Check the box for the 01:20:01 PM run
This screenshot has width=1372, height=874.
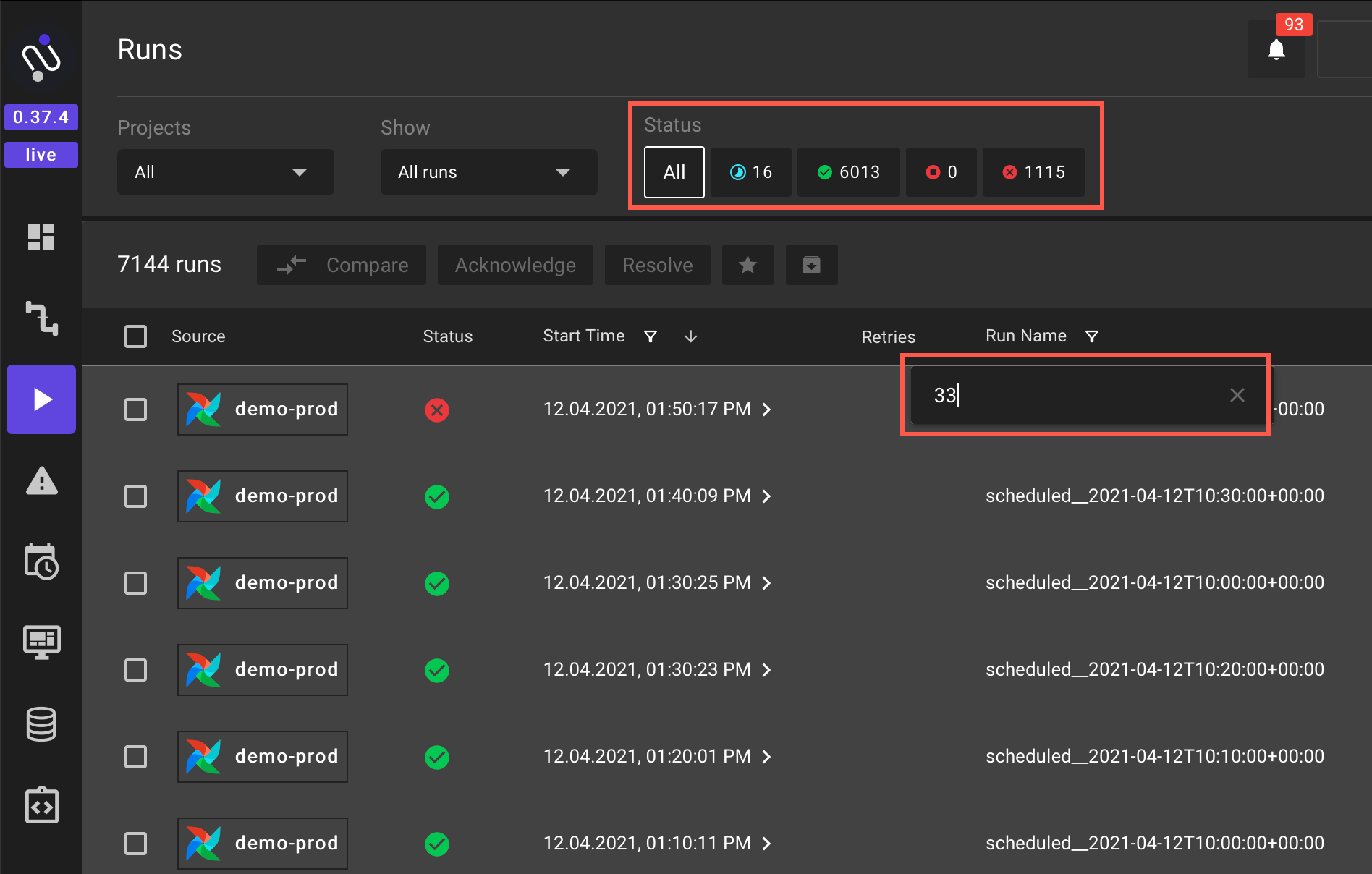(x=135, y=757)
